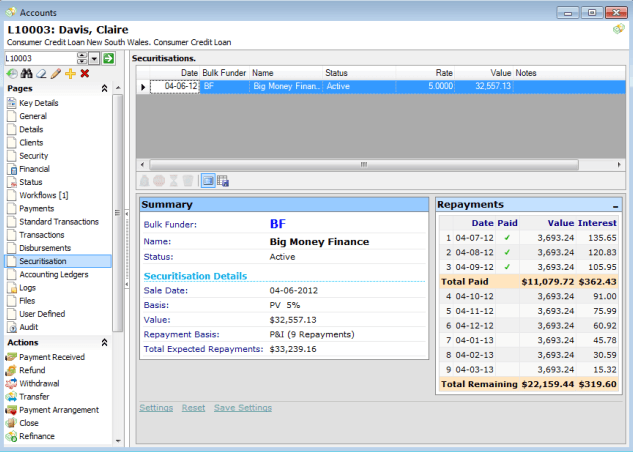Click the Refinance action icon
This screenshot has width=633, height=452.
(11, 436)
